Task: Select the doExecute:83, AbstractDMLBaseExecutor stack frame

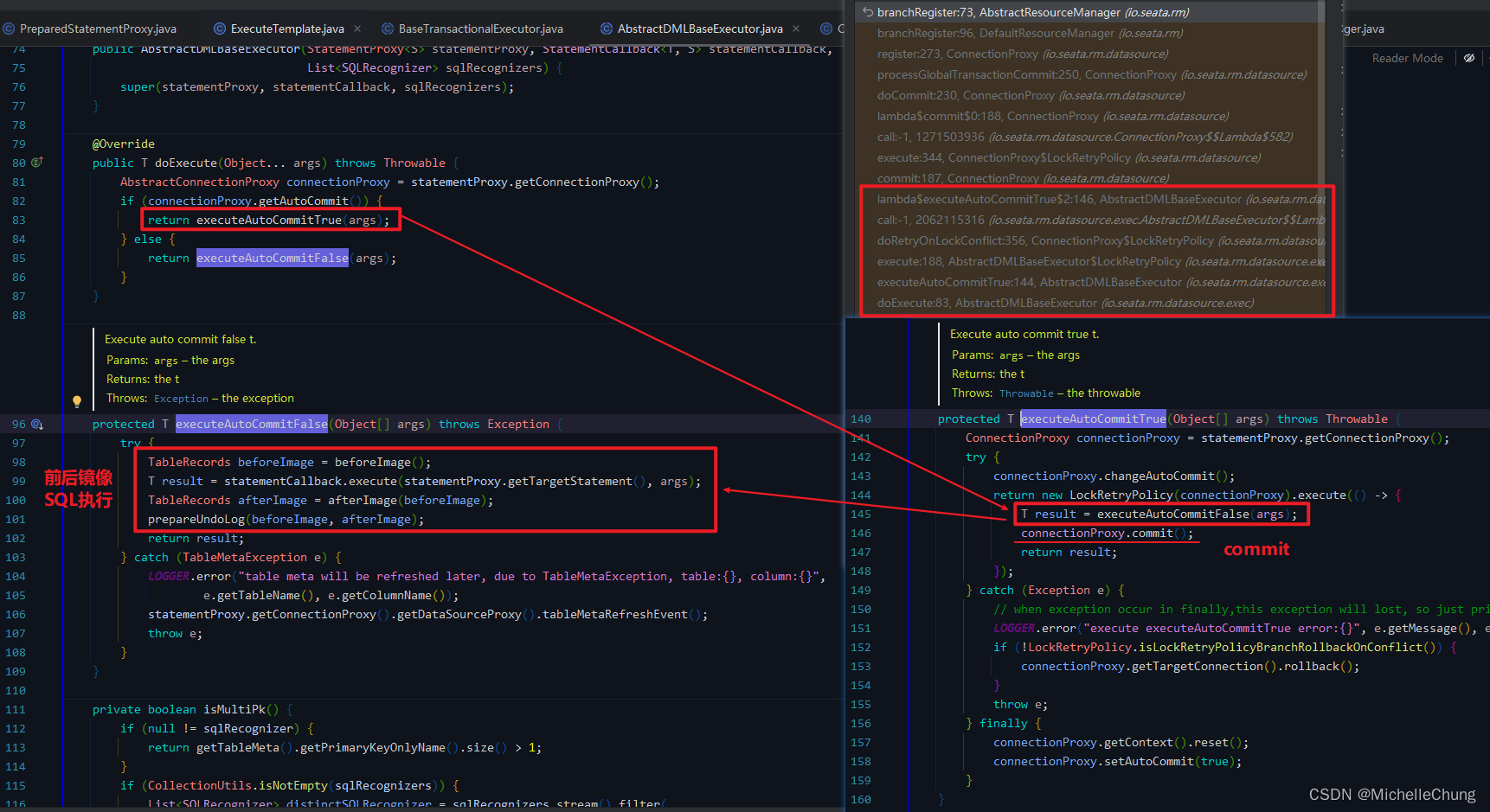Action: pos(1090,303)
